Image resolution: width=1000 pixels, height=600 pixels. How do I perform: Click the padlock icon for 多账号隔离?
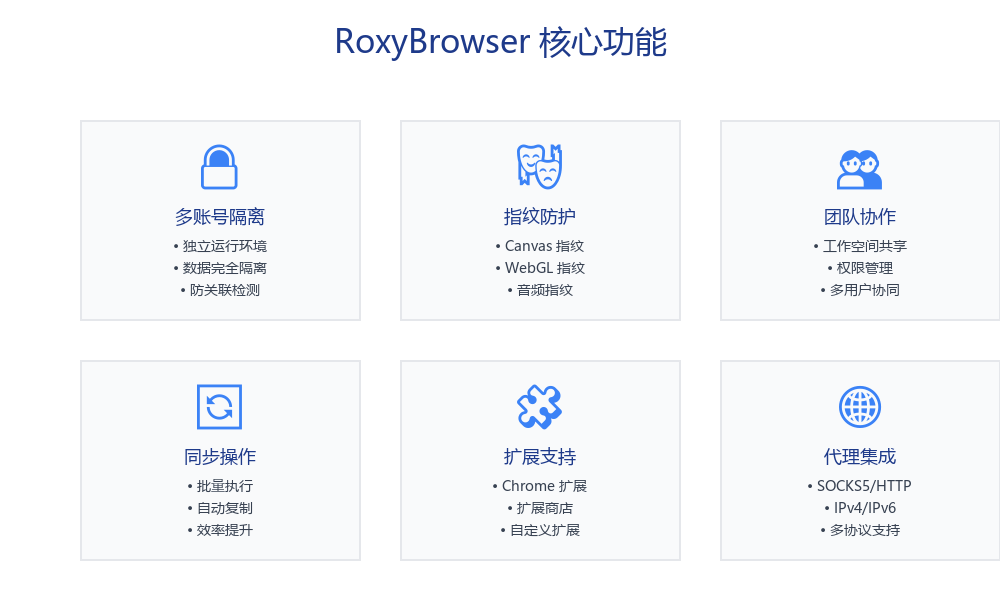coord(219,167)
